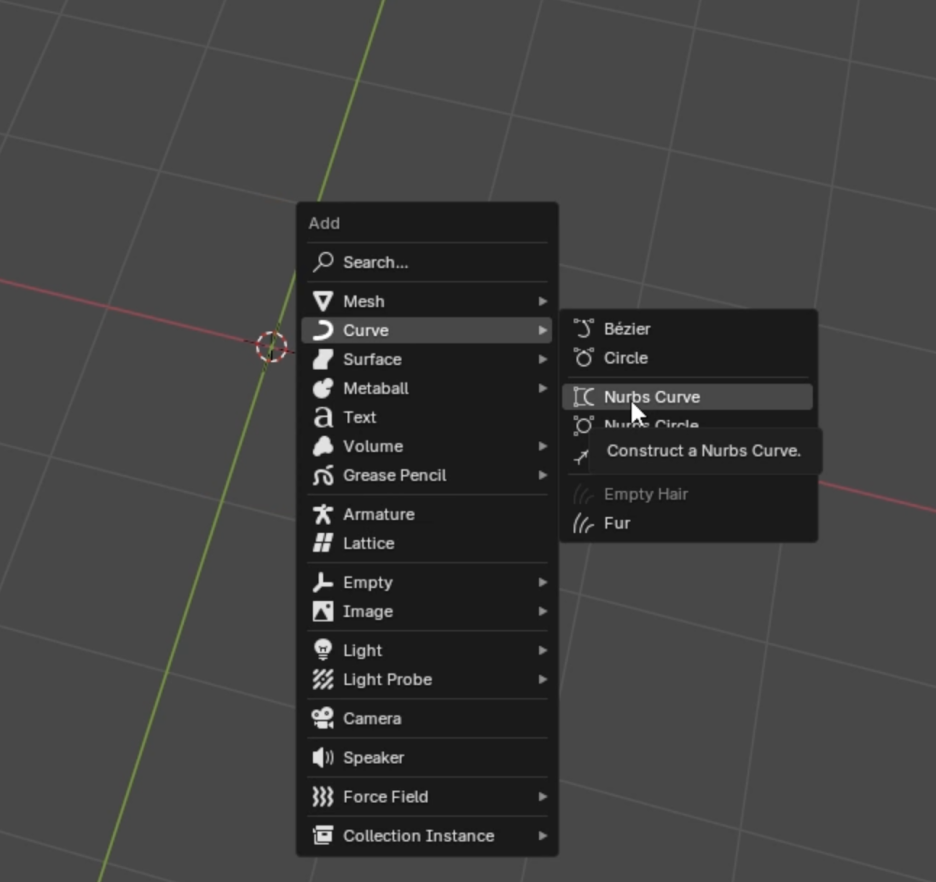936x882 pixels.
Task: Click the Fur strands icon
Action: click(x=584, y=523)
